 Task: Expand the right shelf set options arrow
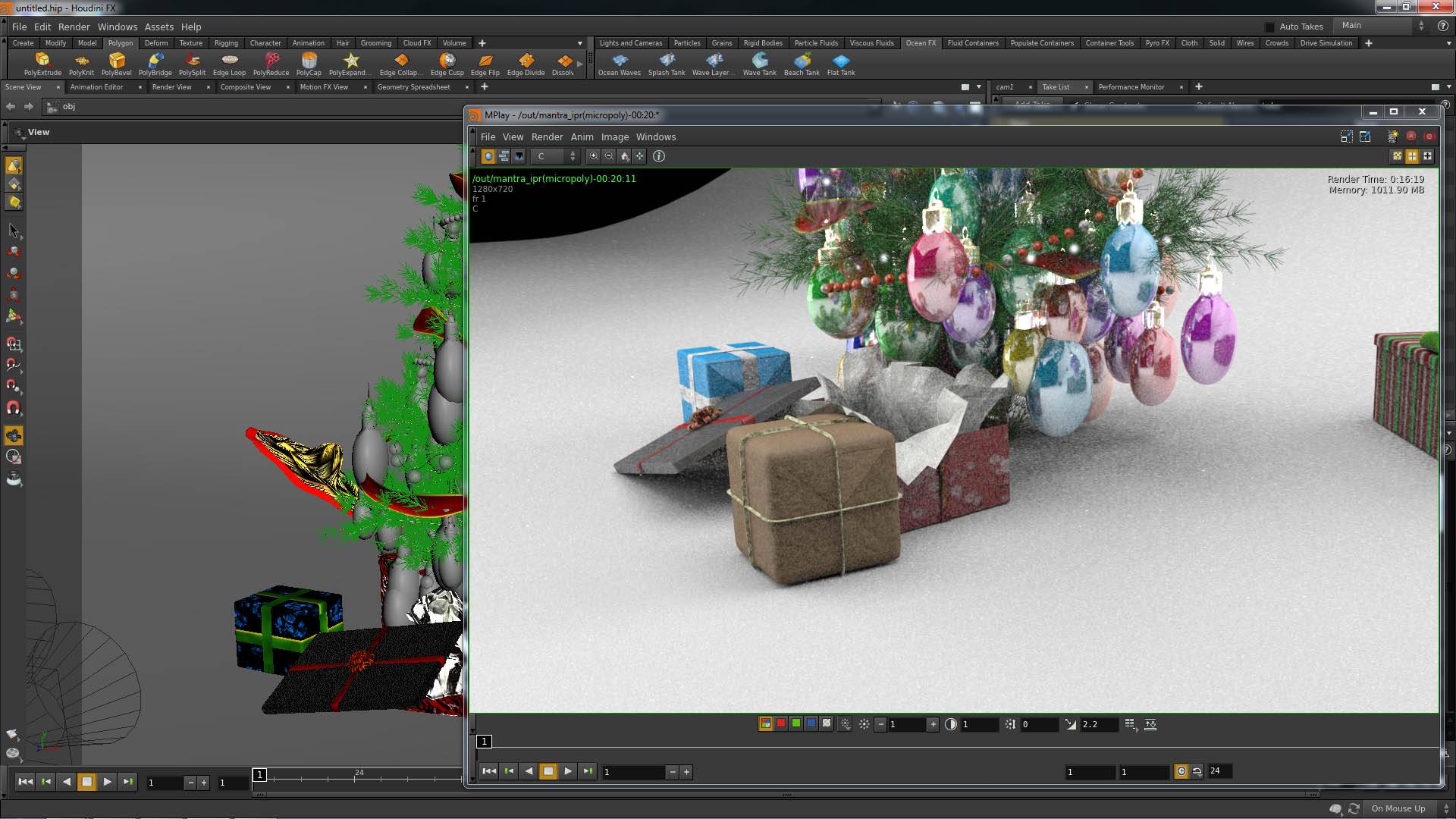(x=1449, y=43)
